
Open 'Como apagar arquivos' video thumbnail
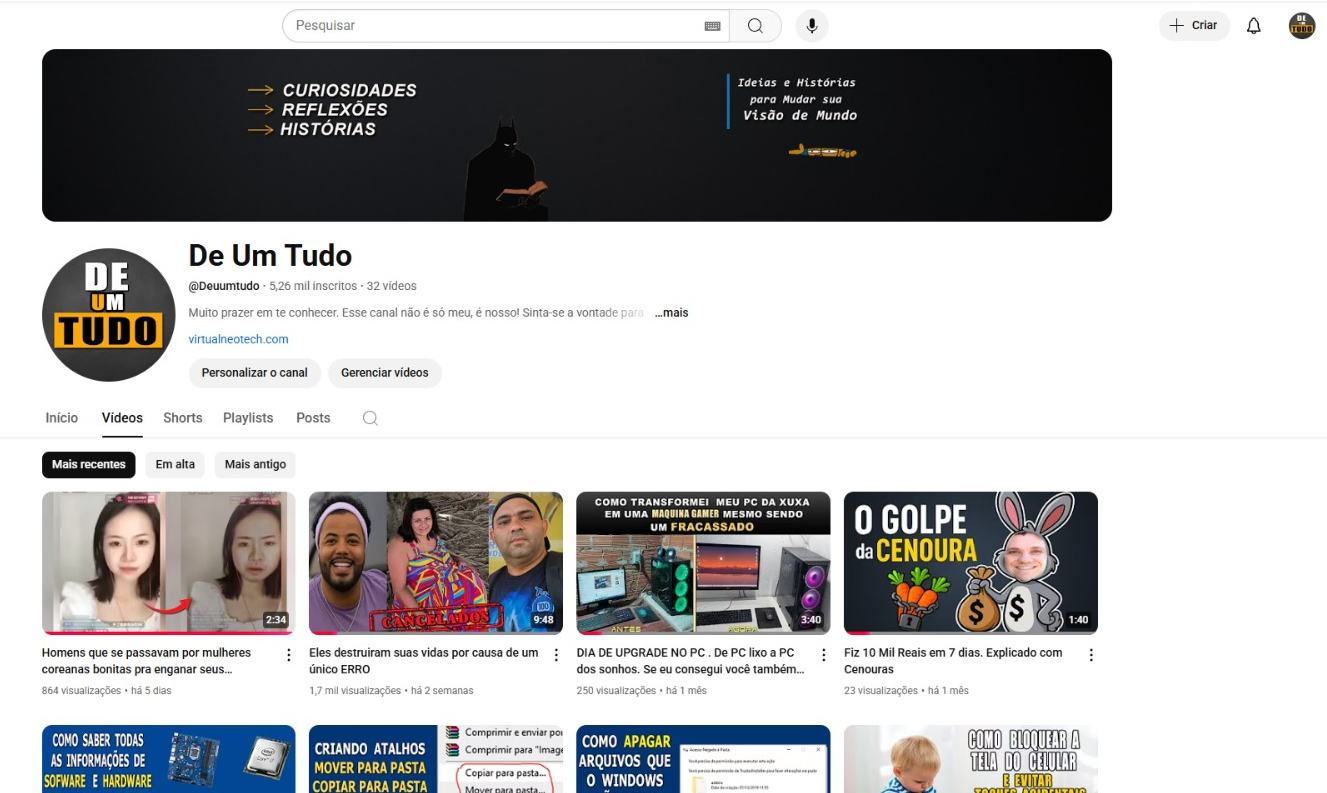click(x=703, y=759)
